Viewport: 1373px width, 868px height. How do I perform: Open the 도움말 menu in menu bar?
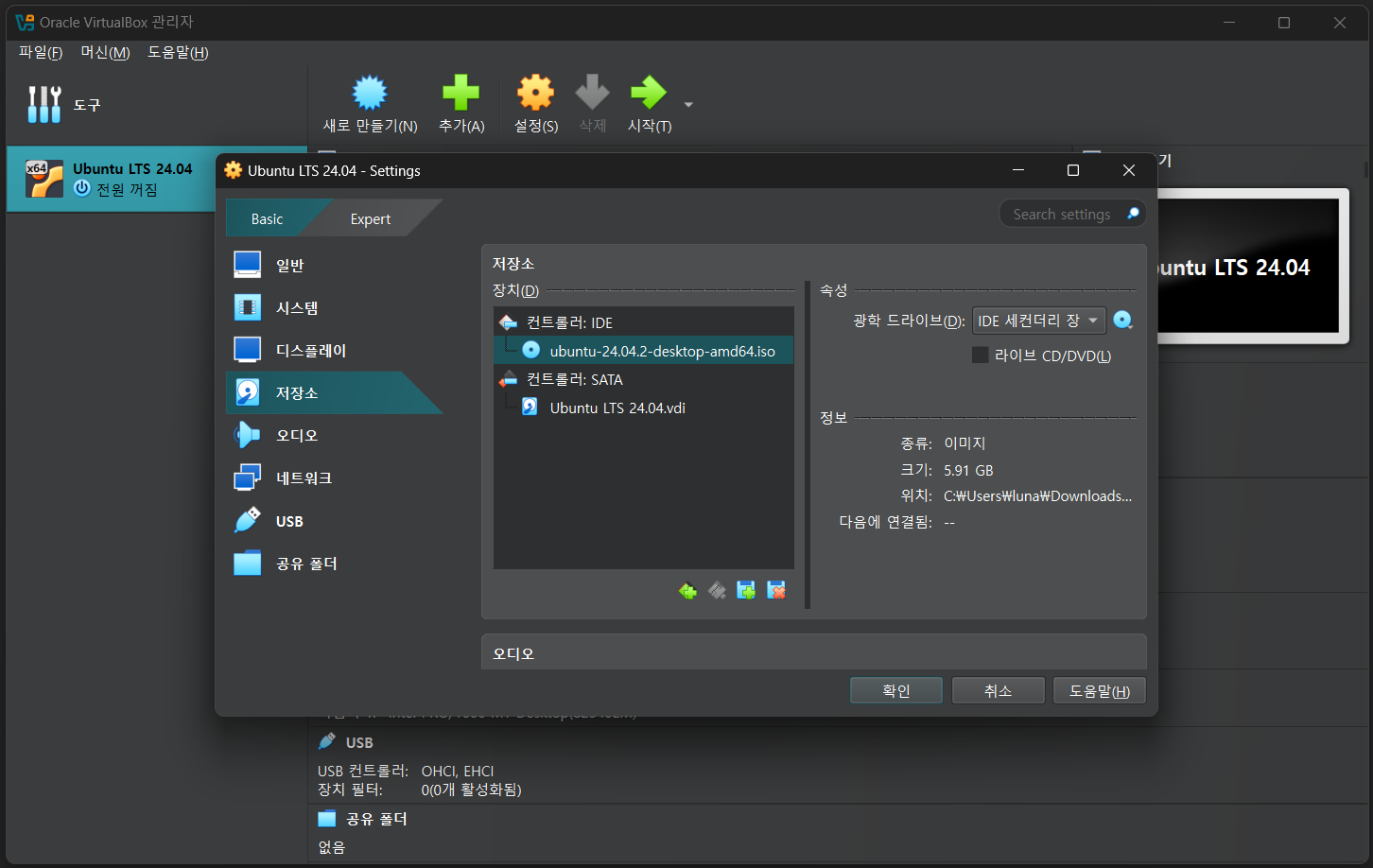[178, 53]
